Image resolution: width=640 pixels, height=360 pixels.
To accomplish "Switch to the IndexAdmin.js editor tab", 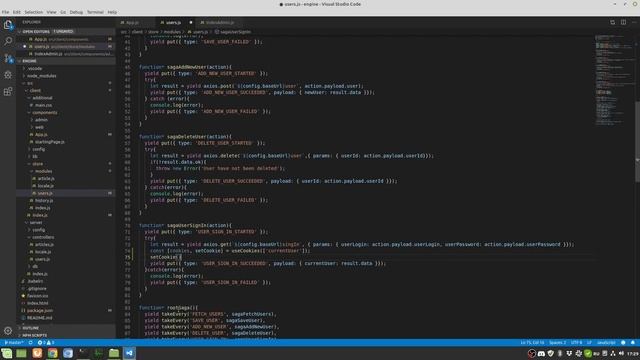I will 220,22.
